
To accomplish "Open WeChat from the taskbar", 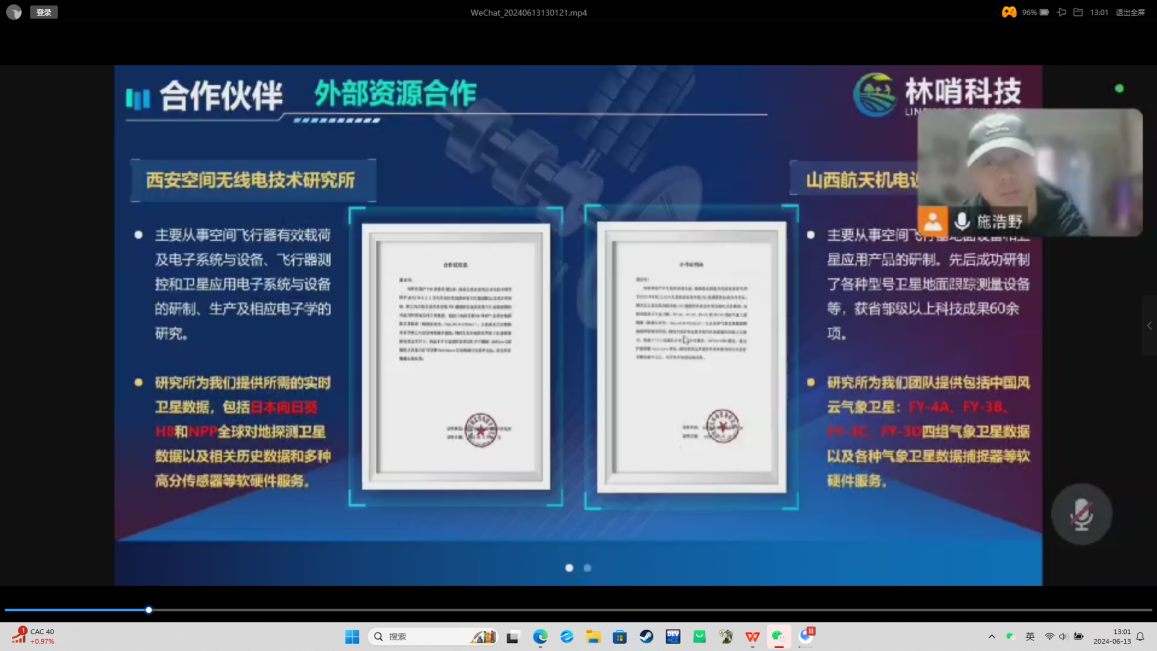I will coord(778,637).
